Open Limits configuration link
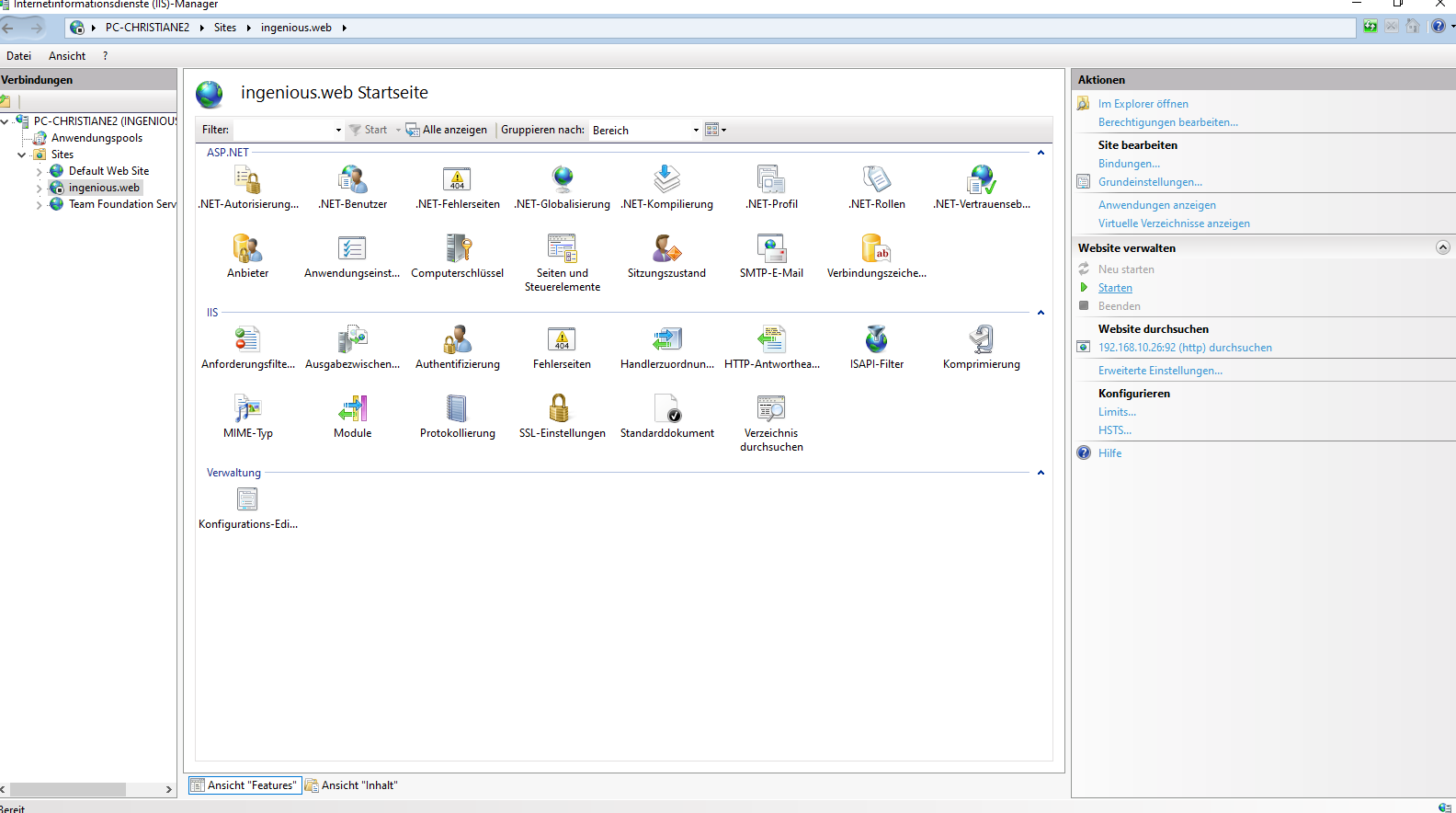 coord(1117,412)
